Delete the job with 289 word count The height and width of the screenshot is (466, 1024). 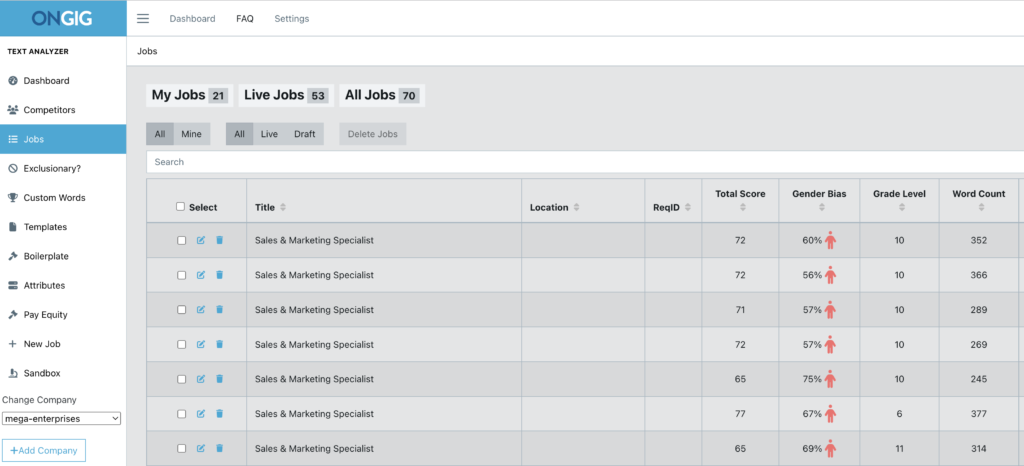click(219, 309)
